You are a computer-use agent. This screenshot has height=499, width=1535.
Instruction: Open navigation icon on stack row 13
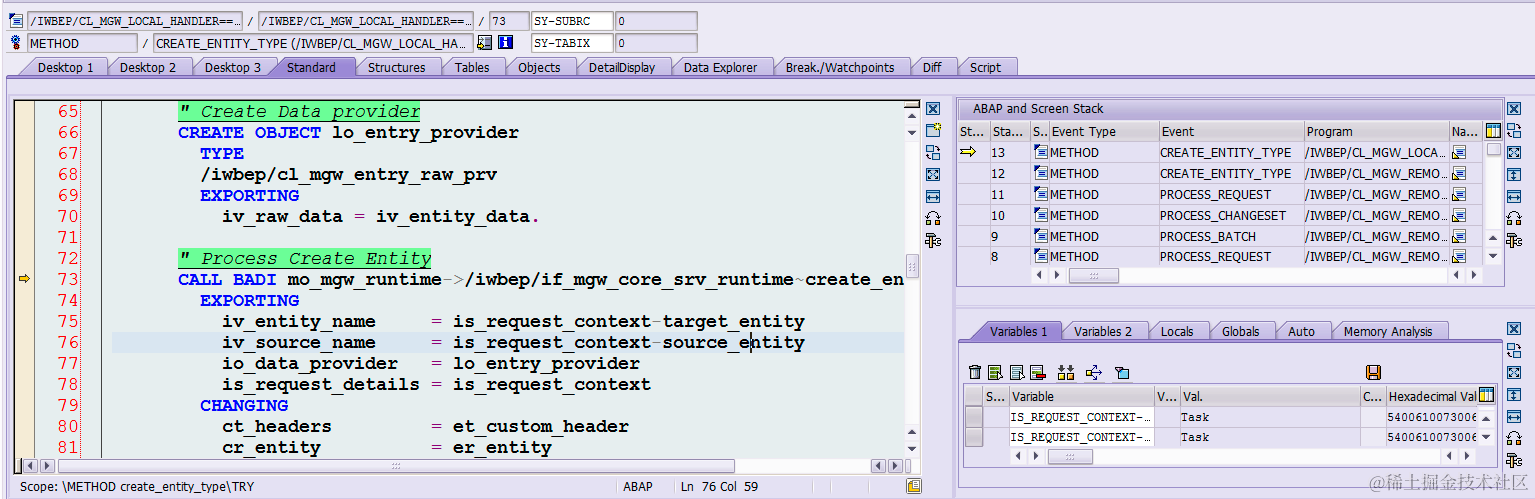(1459, 153)
